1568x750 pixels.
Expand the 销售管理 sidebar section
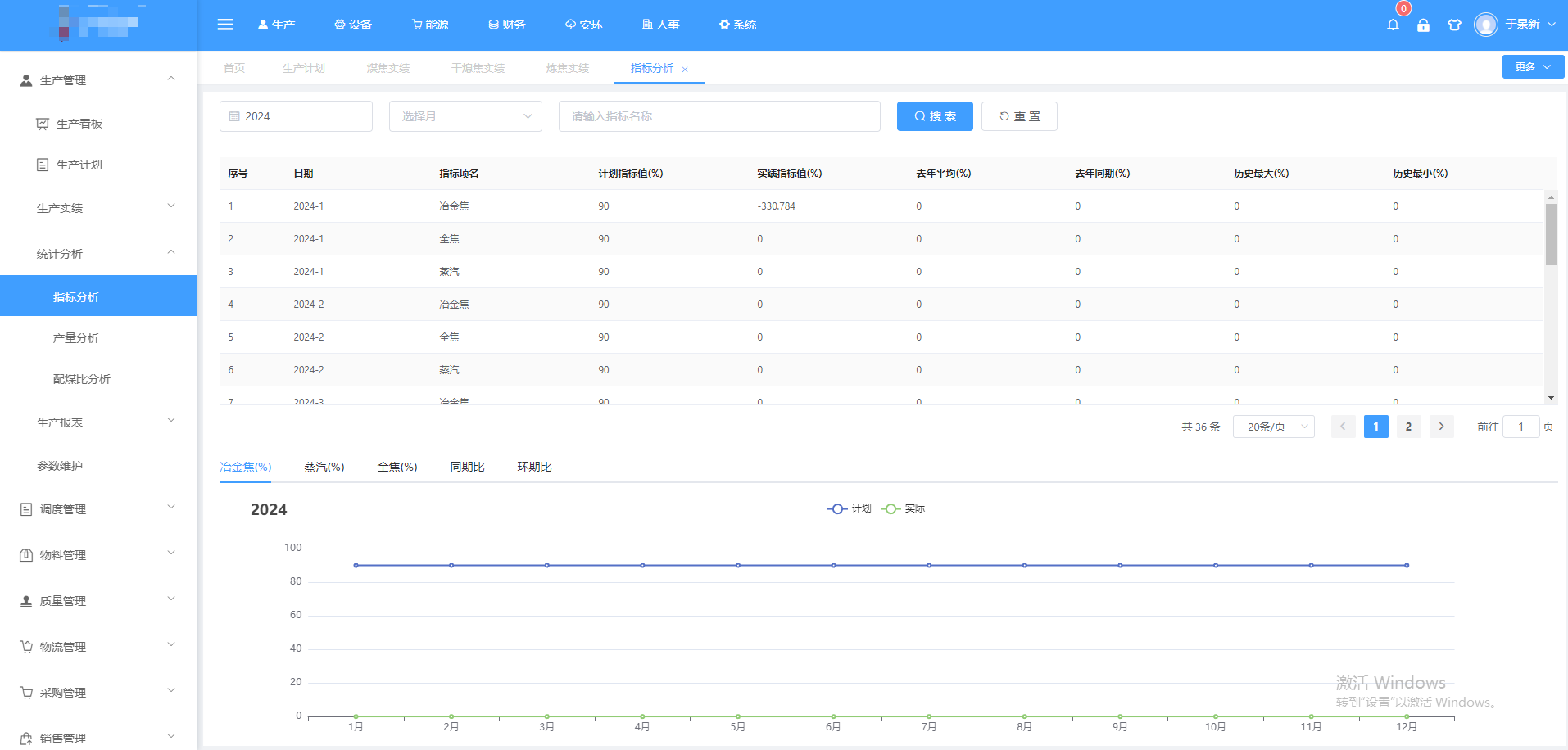[98, 738]
